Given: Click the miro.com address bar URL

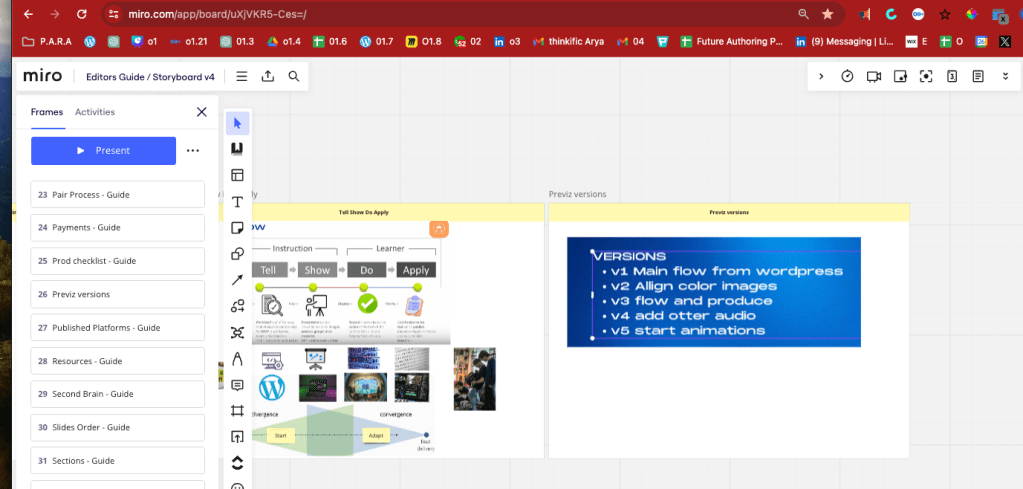Looking at the screenshot, I should [x=217, y=14].
